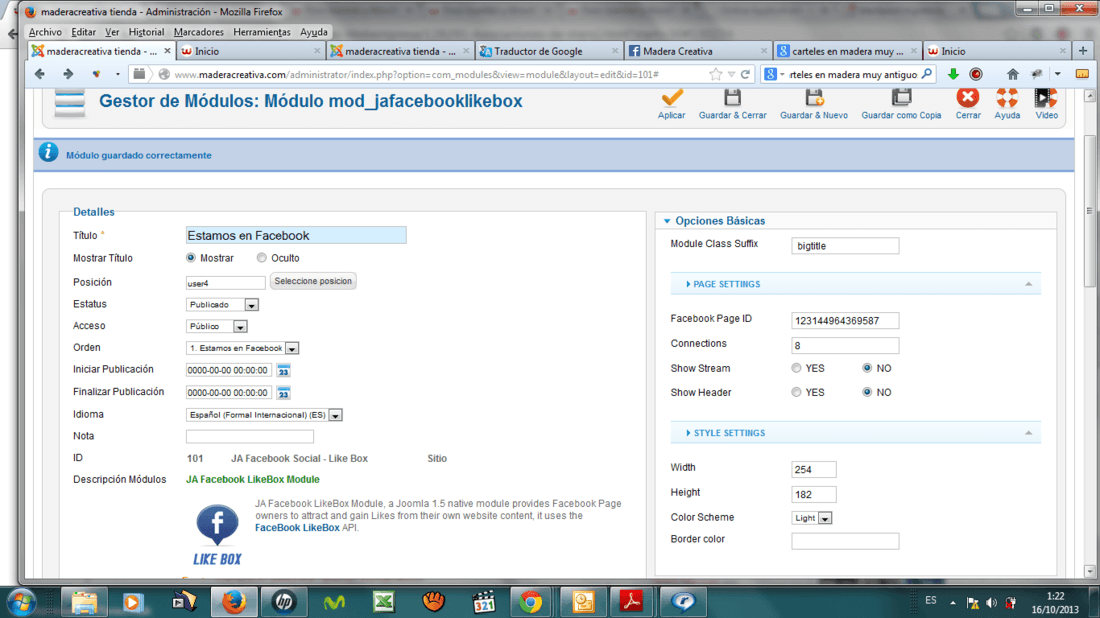The image size is (1100, 618).
Task: Open downloads green arrow icon
Action: click(953, 74)
